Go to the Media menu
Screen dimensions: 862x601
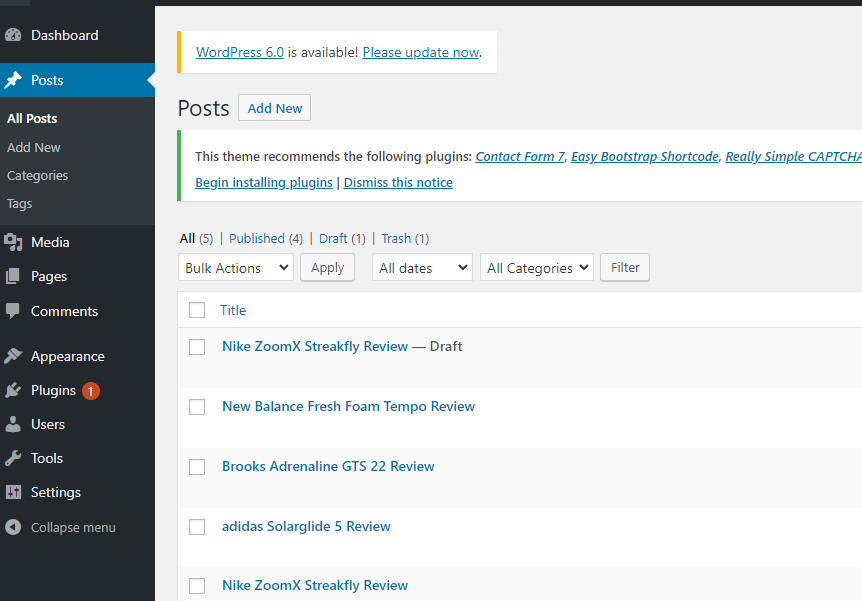point(50,242)
